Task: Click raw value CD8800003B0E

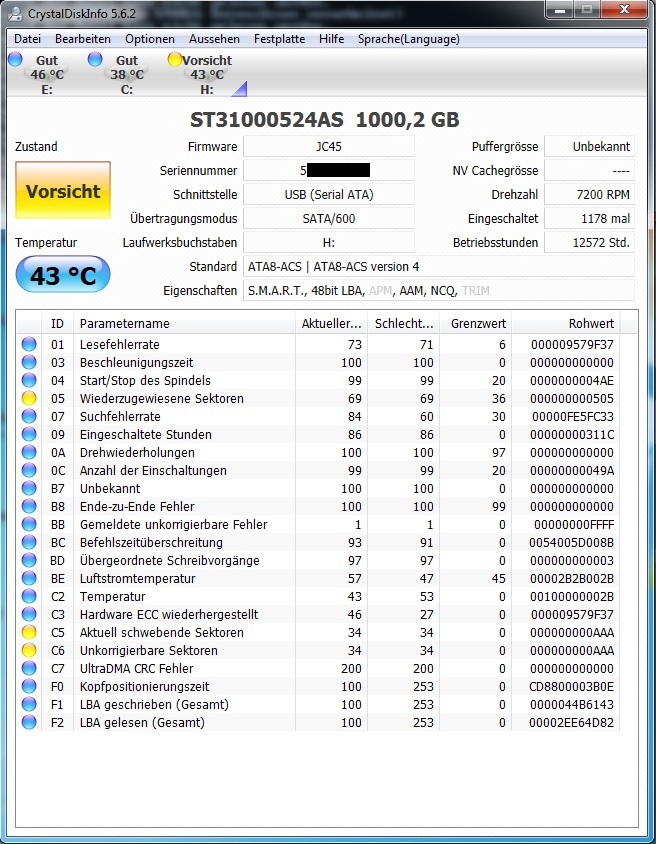Action: click(x=572, y=687)
